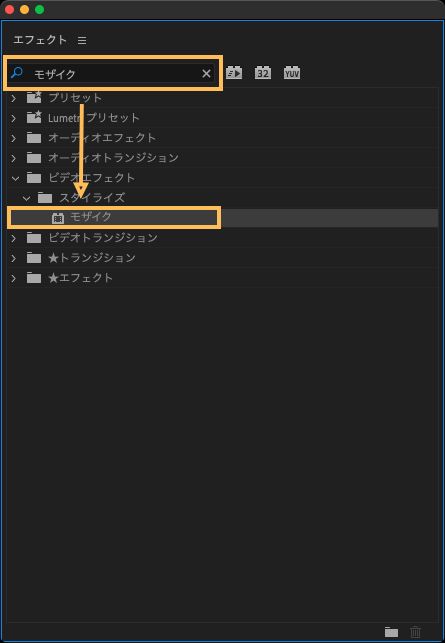The width and height of the screenshot is (445, 643).
Task: Expand the Lumetri プリセット folder
Action: (x=14, y=119)
